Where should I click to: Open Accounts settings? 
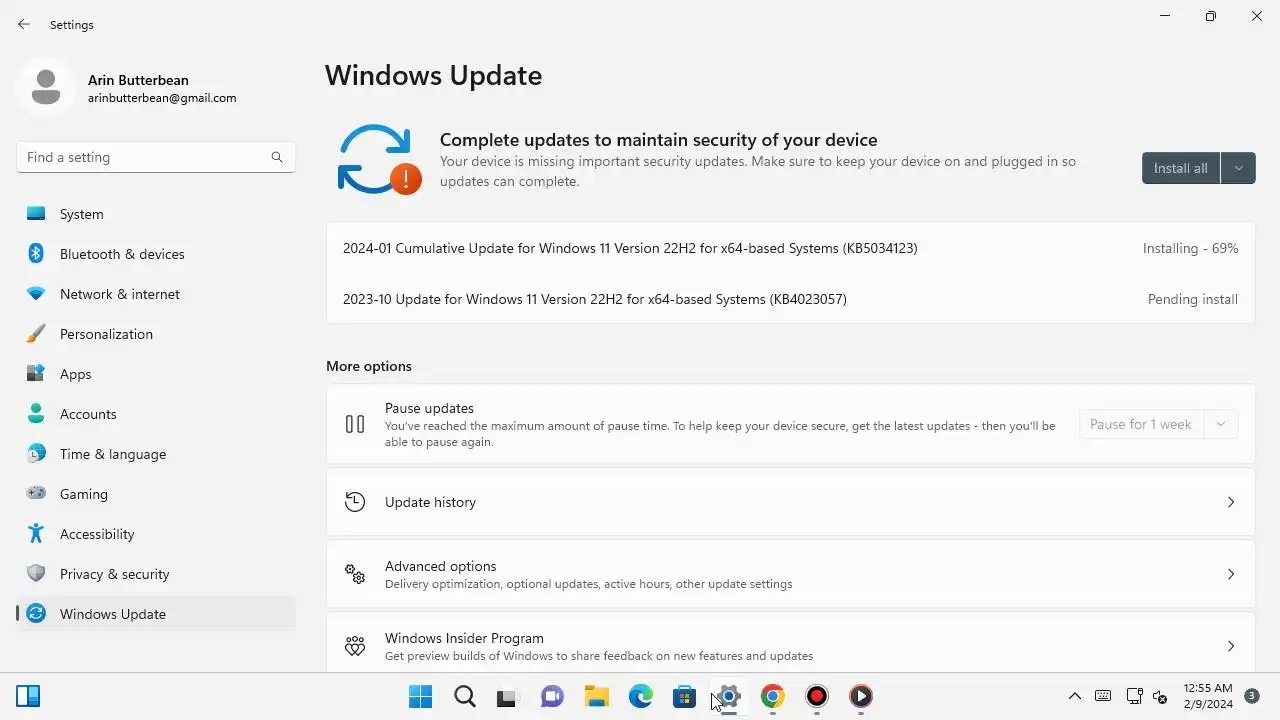[x=156, y=414]
